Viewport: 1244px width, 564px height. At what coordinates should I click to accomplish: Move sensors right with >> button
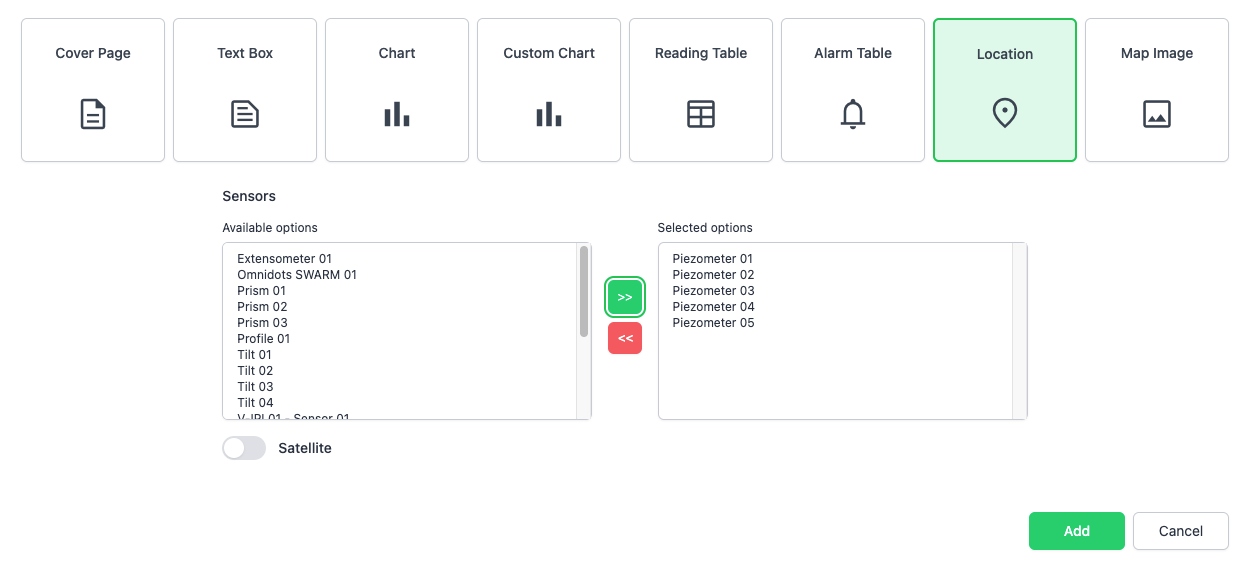(625, 298)
